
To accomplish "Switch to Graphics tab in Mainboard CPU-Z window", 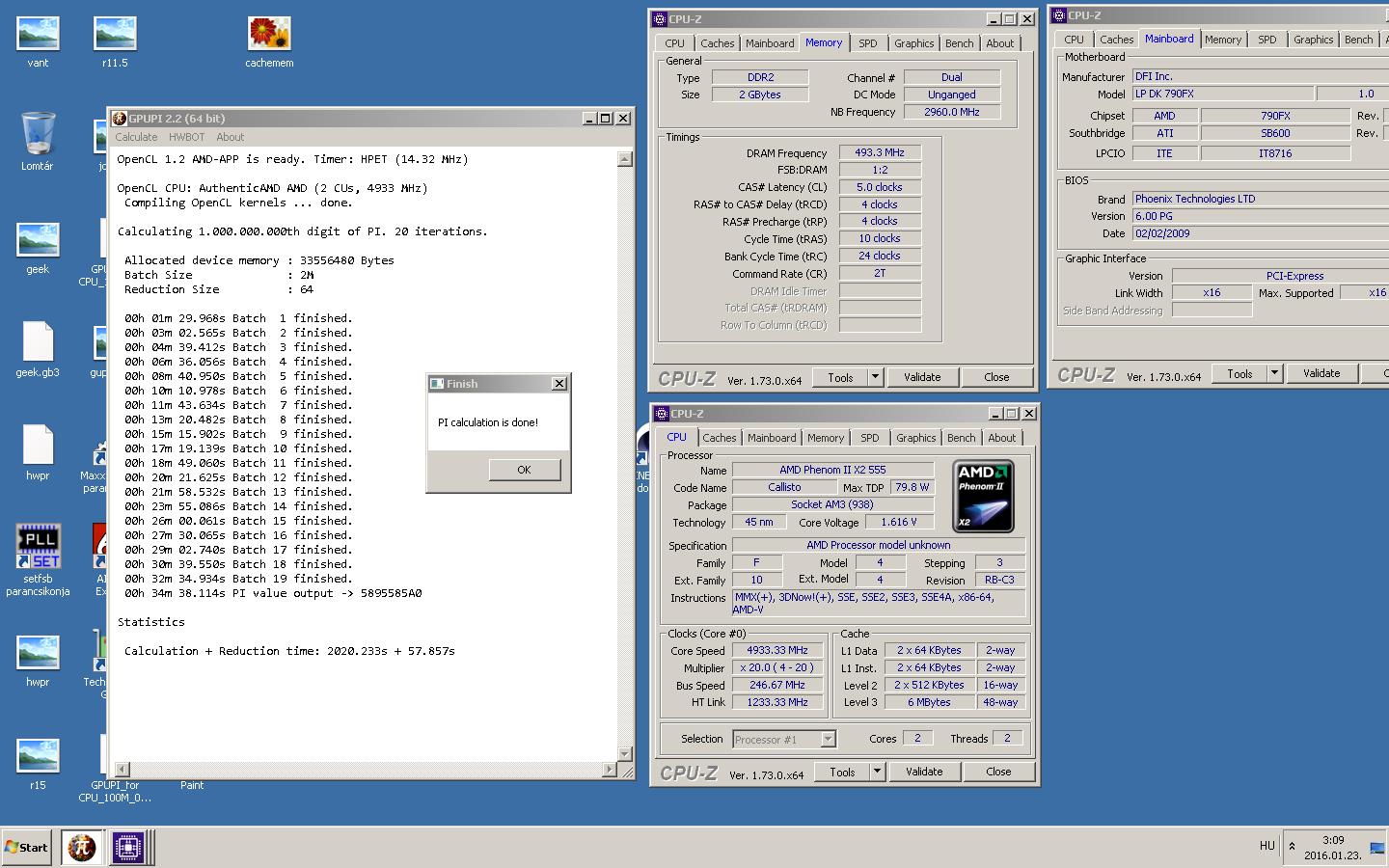I will pyautogui.click(x=1313, y=40).
